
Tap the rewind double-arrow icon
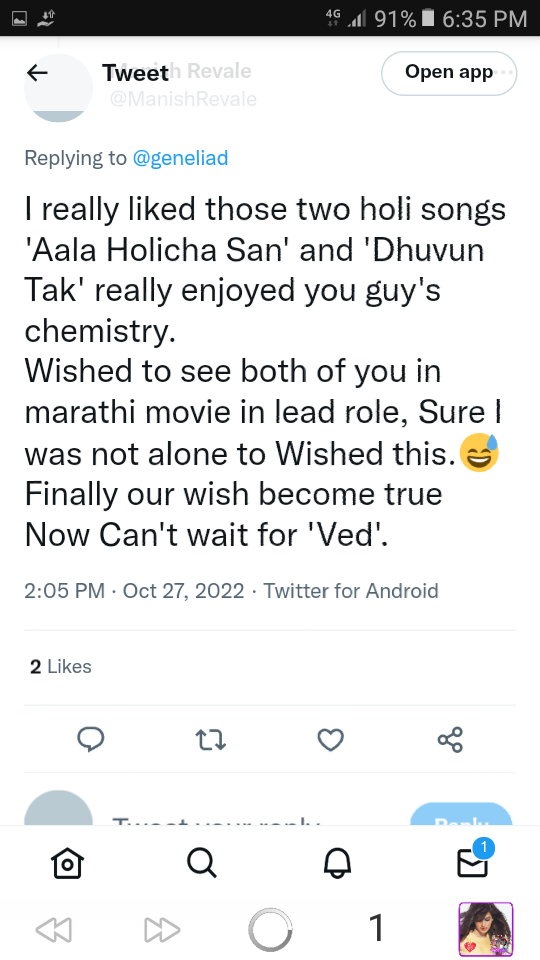point(54,930)
